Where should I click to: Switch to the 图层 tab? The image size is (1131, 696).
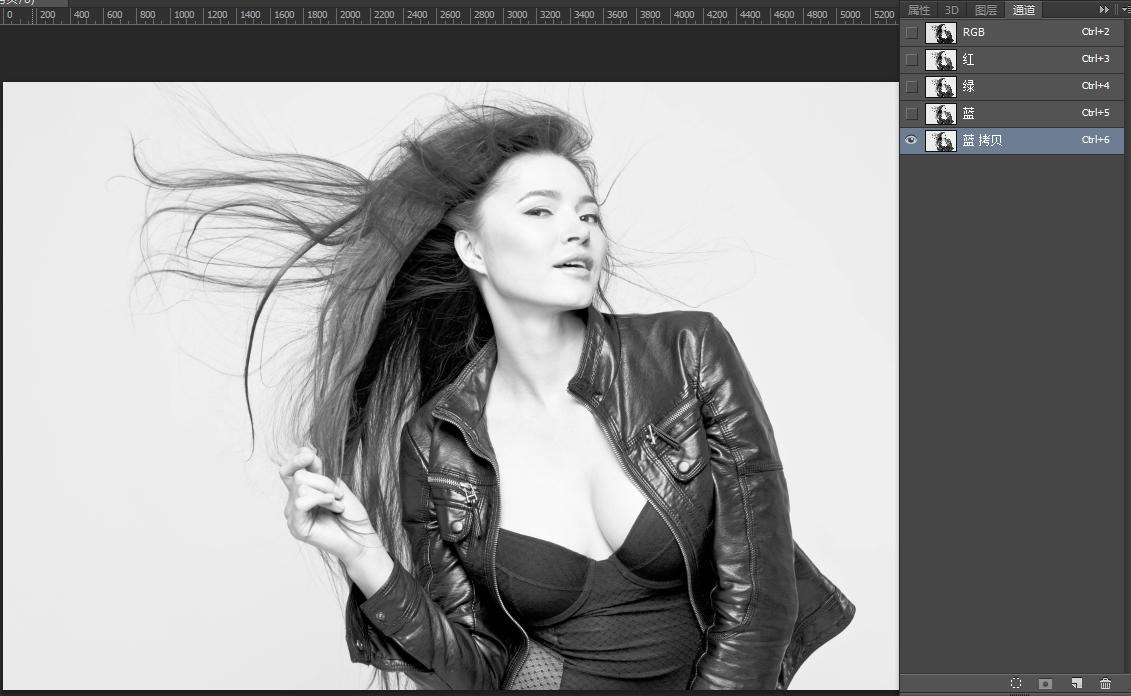click(x=985, y=10)
